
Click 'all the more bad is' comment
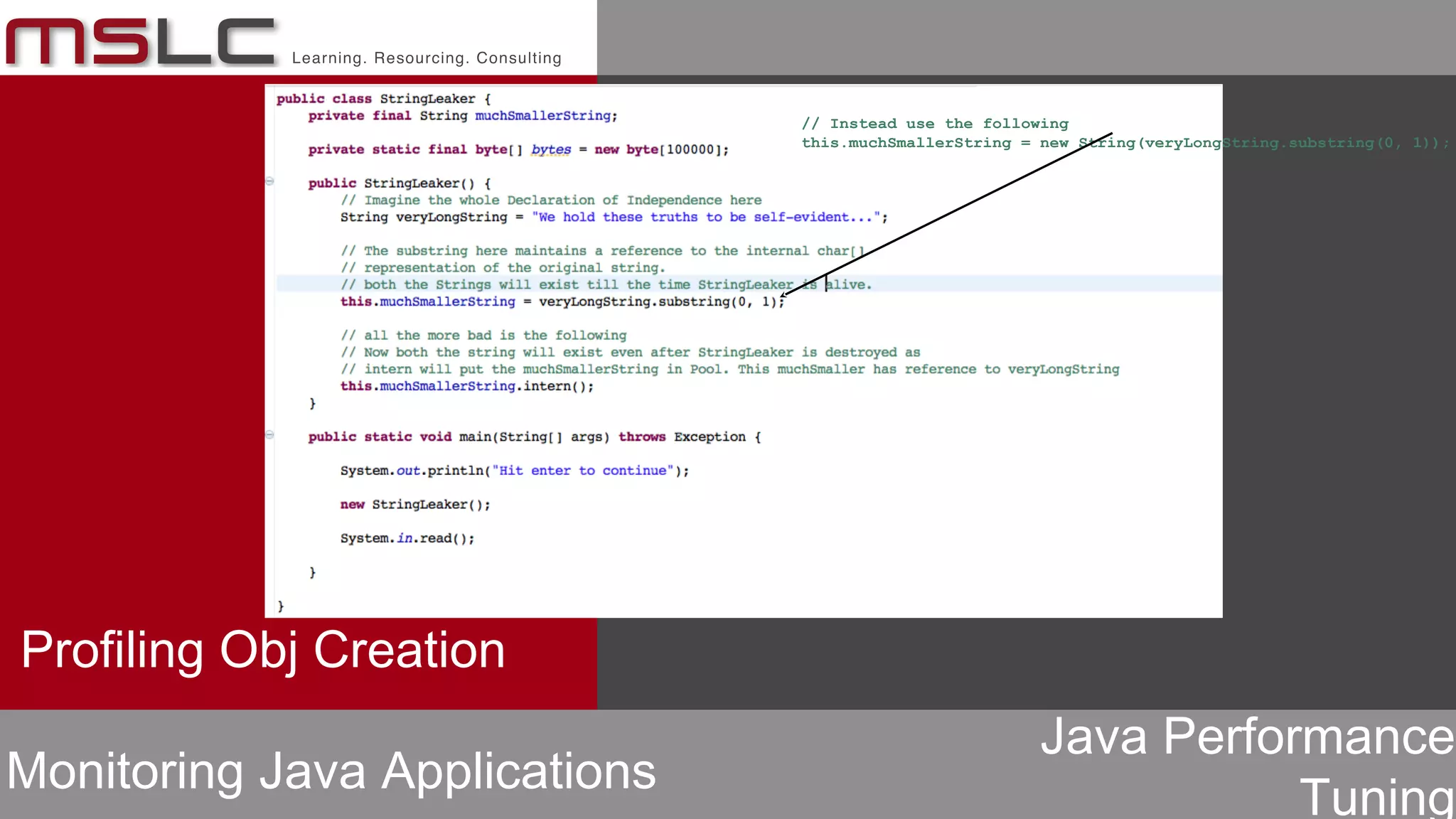483,336
